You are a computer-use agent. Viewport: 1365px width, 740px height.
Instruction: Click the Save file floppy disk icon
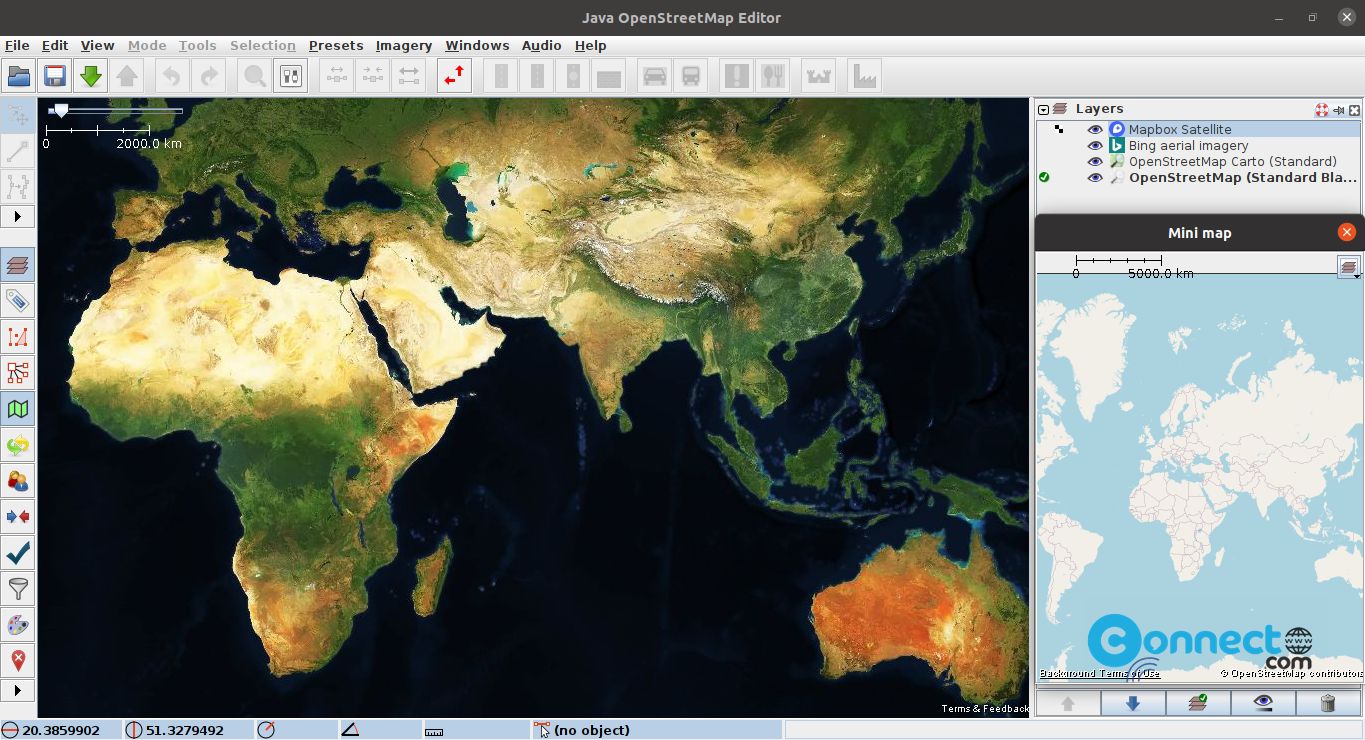(55, 76)
